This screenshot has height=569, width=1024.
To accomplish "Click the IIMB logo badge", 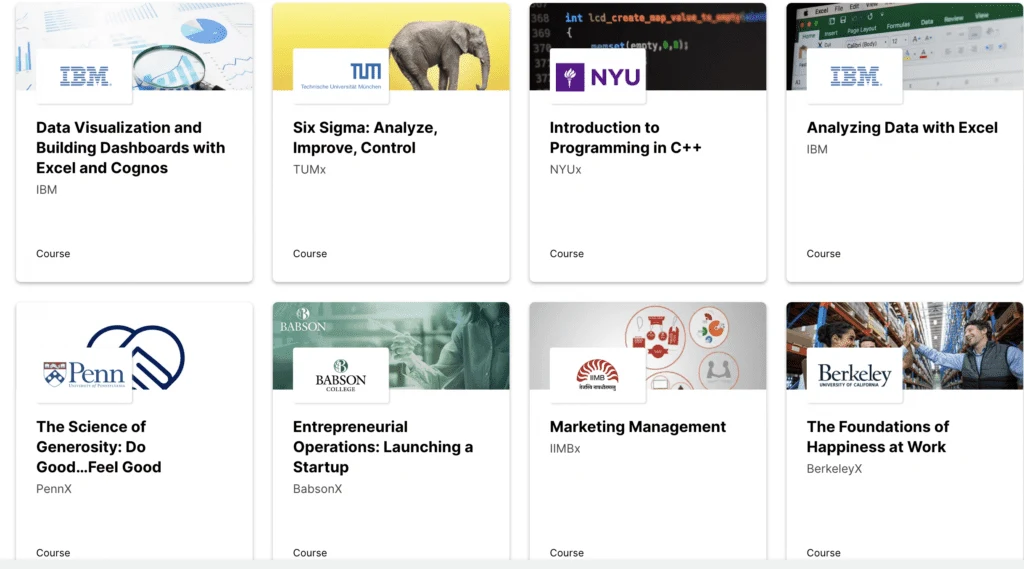I will point(598,375).
